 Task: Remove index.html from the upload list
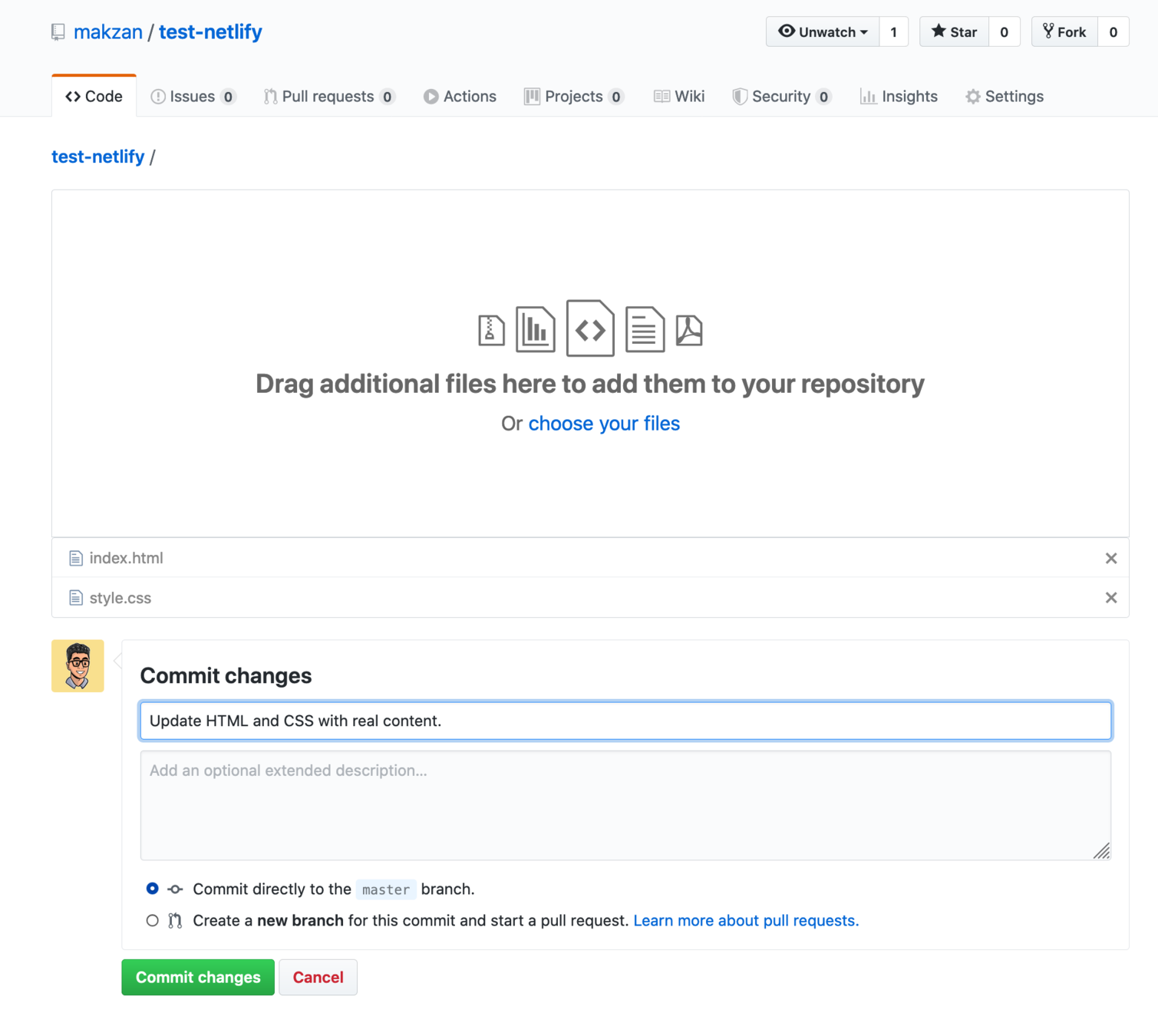coord(1111,558)
